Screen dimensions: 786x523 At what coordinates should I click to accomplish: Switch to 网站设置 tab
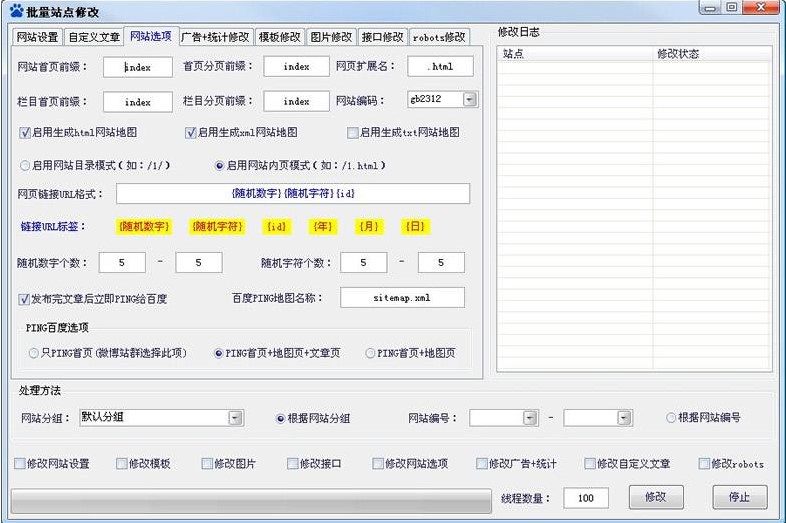[x=37, y=37]
